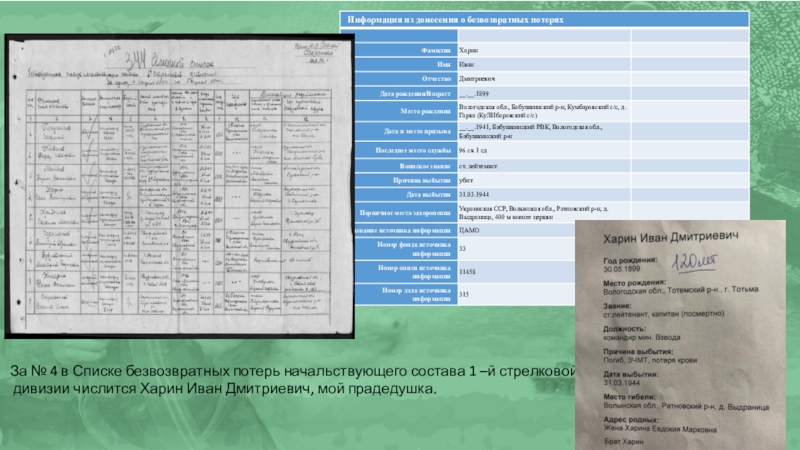
Task: Click the Отчество value Дмитриевич
Action: pos(475,77)
